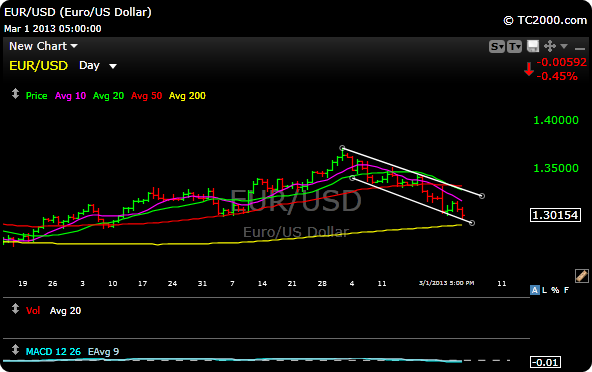This screenshot has height=372, width=592.
Task: Open the drawing tools ruler icon
Action: coord(581,276)
